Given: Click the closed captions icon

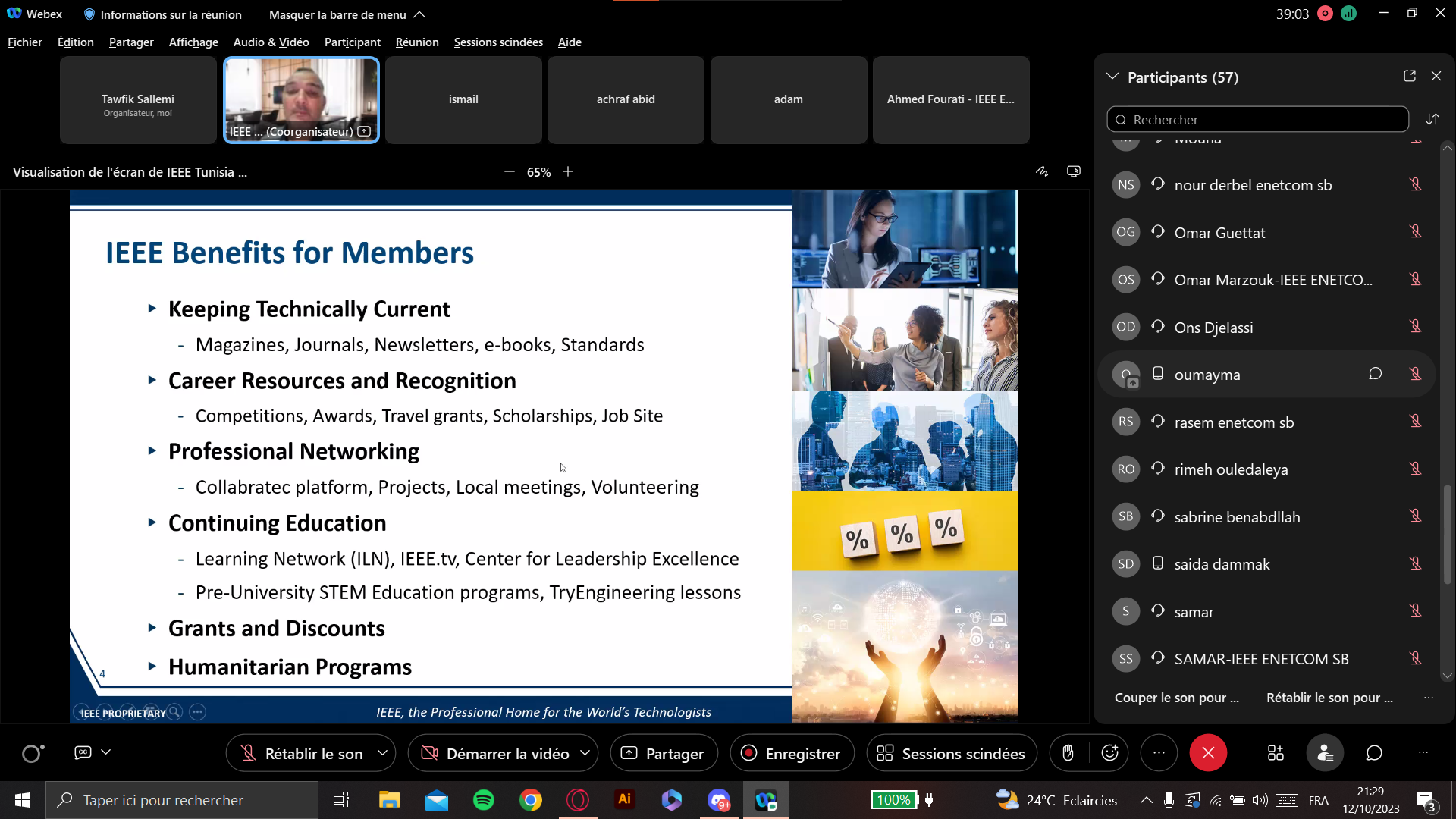Looking at the screenshot, I should (x=83, y=752).
